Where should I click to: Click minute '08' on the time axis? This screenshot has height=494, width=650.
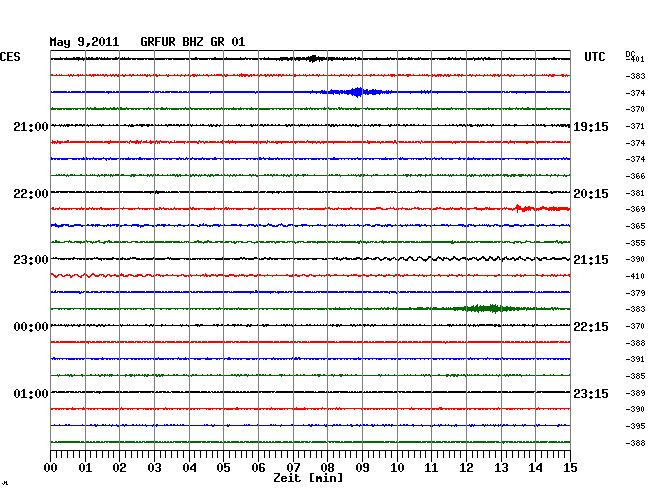point(327,468)
